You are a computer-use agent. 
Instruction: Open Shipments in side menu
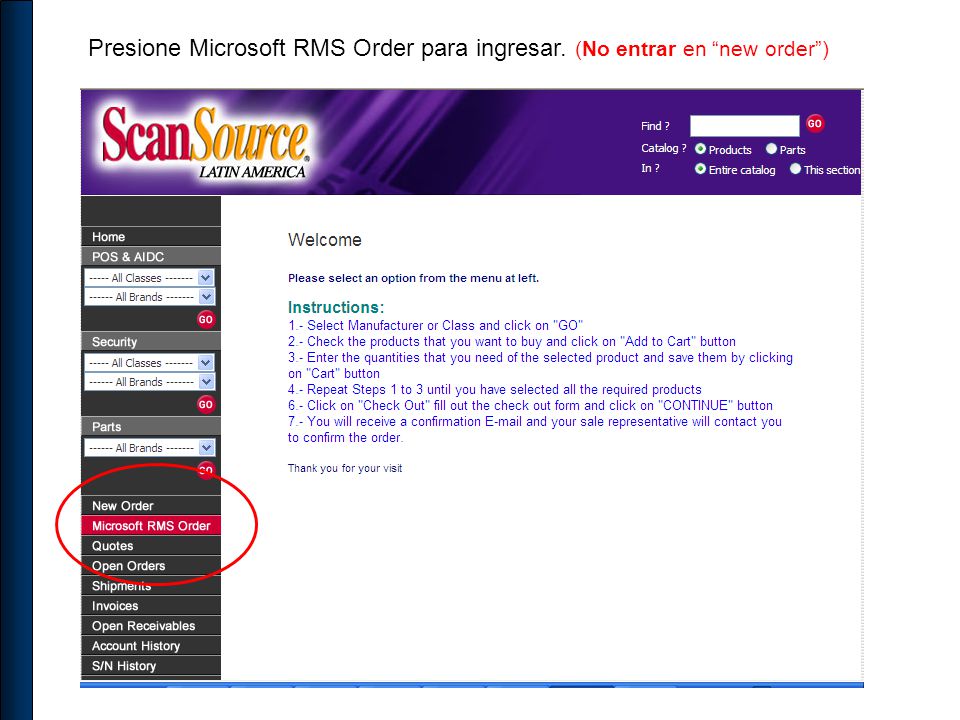pyautogui.click(x=151, y=586)
